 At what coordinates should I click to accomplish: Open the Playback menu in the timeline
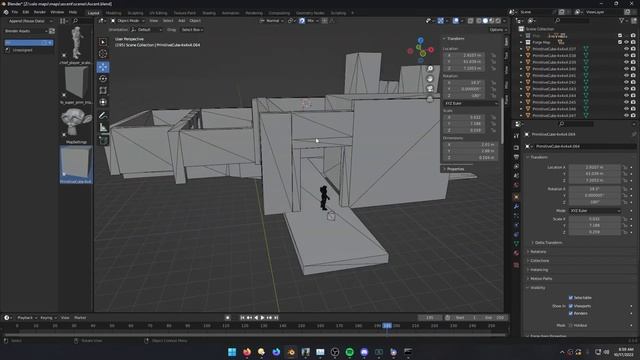pos(27,318)
